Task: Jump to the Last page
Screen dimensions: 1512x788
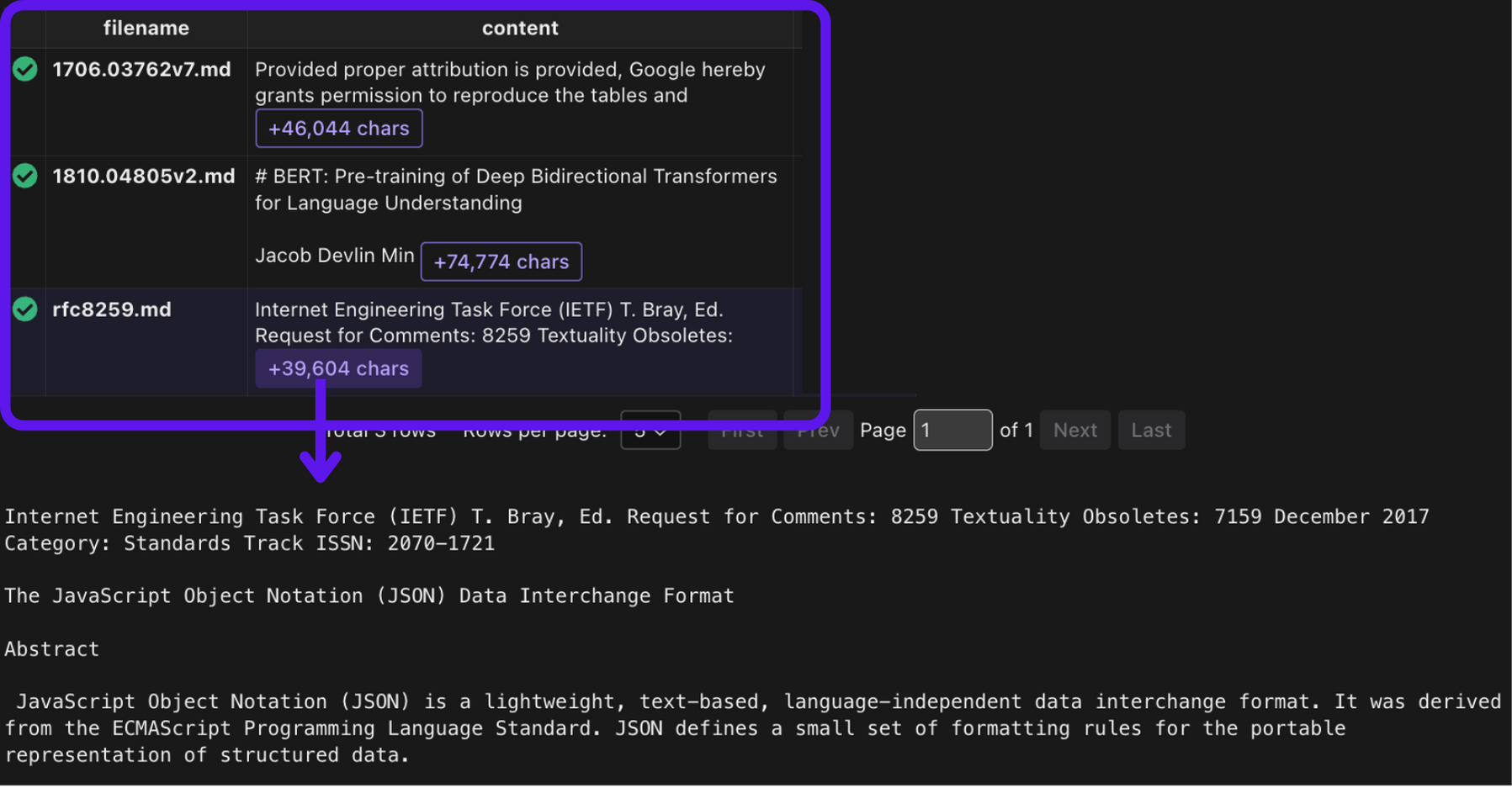Action: [1150, 431]
